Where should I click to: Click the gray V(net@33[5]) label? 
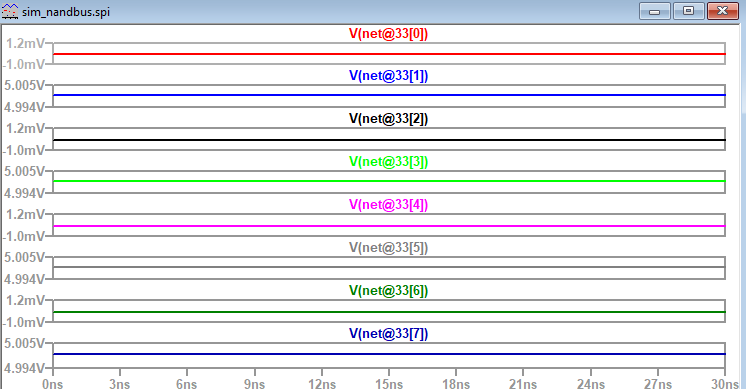click(388, 248)
